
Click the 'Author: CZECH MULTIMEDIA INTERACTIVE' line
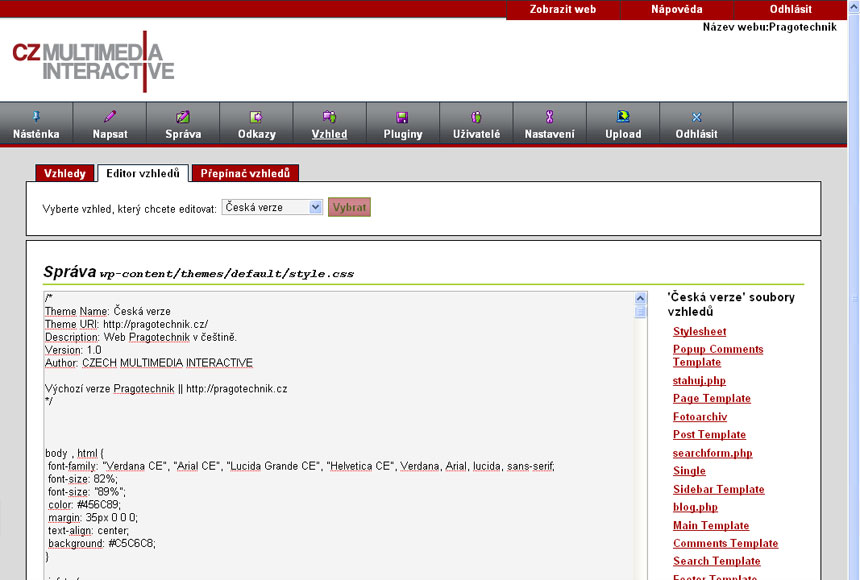tap(149, 363)
